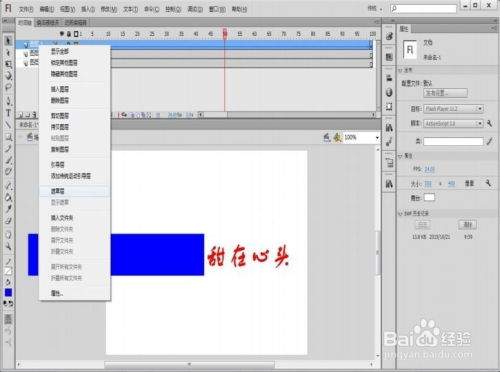Click the new folder icon below timeline layers
The height and width of the screenshot is (372, 500).
point(28,115)
